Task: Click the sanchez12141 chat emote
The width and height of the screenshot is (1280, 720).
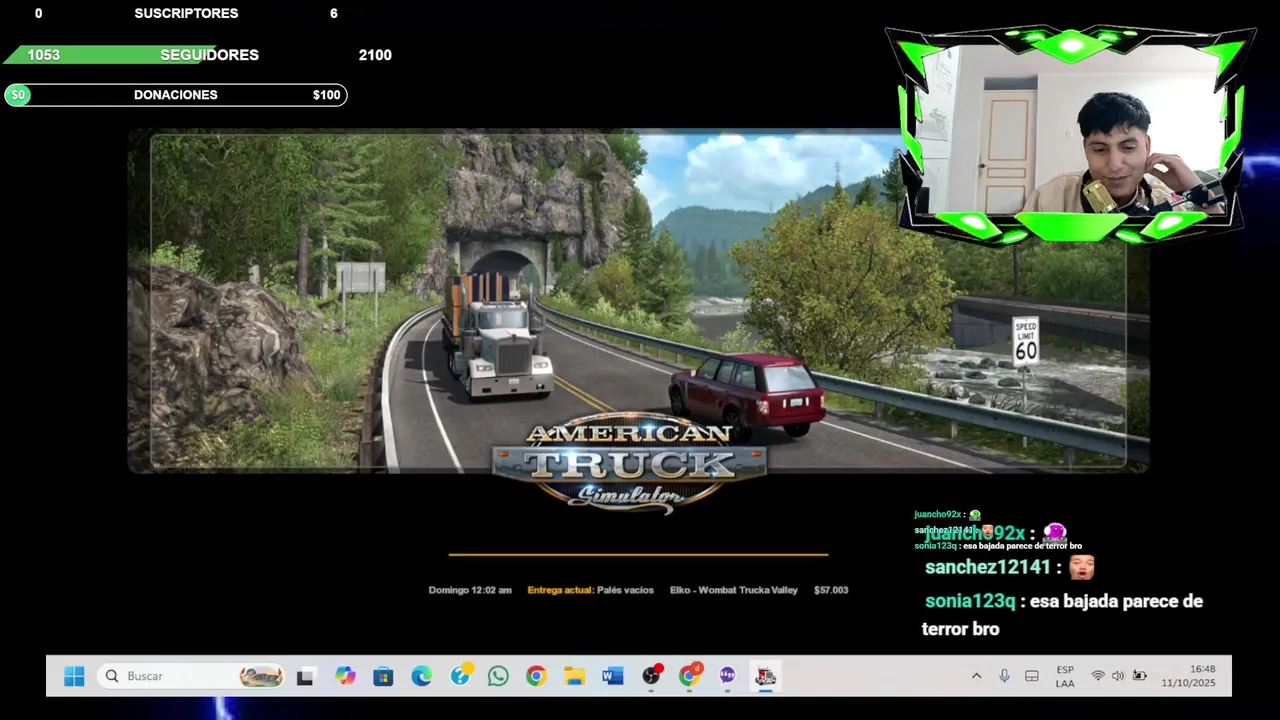Action: [1081, 567]
